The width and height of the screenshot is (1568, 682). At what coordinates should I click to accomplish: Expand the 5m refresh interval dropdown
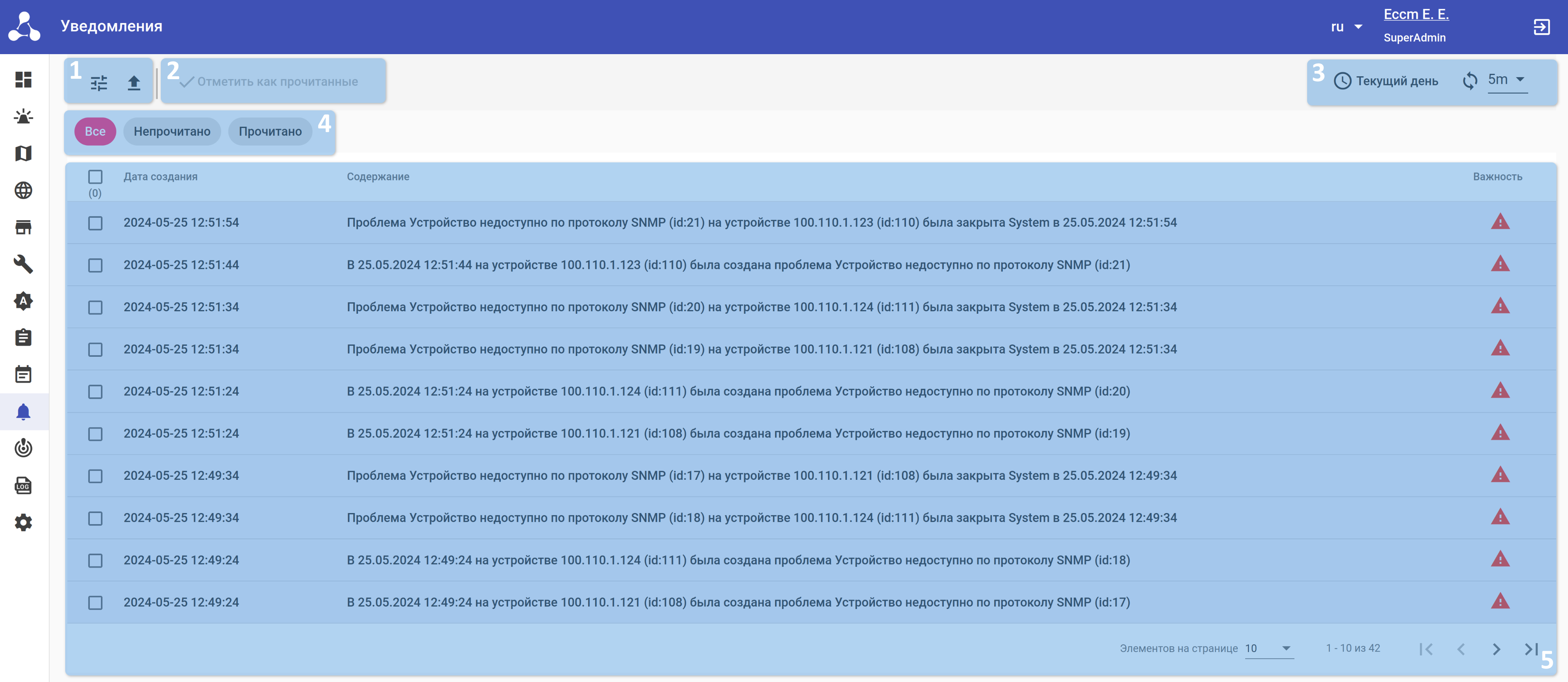[x=1506, y=80]
